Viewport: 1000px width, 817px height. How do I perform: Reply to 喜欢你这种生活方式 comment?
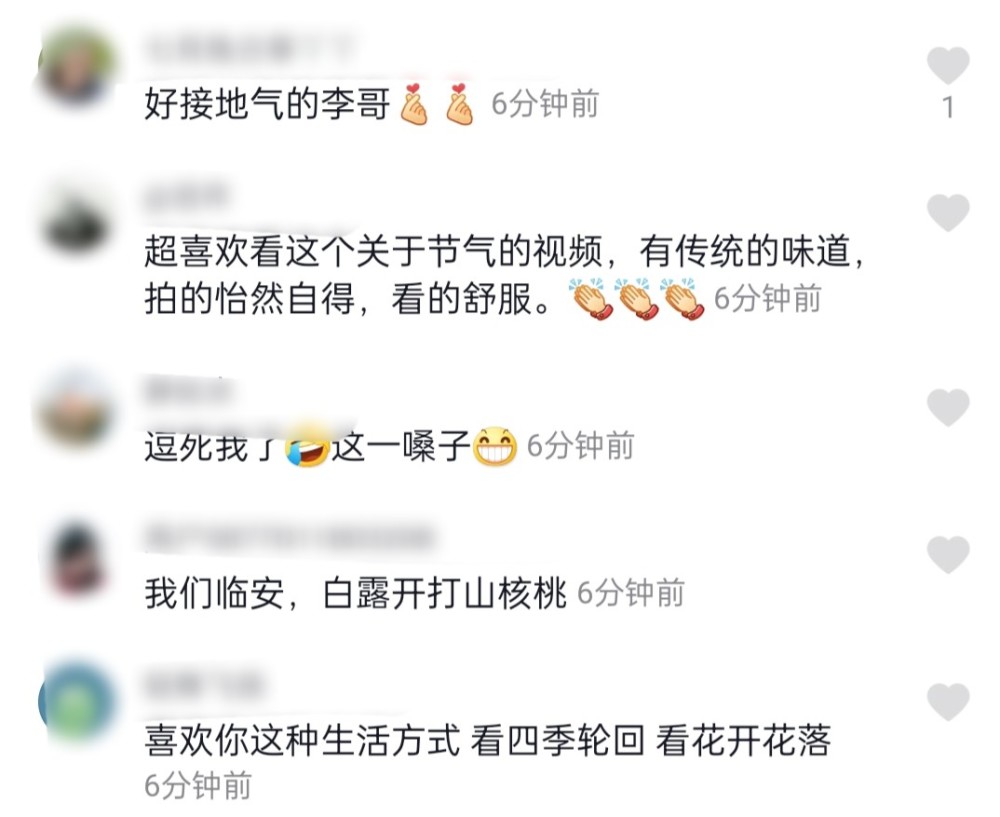point(487,740)
